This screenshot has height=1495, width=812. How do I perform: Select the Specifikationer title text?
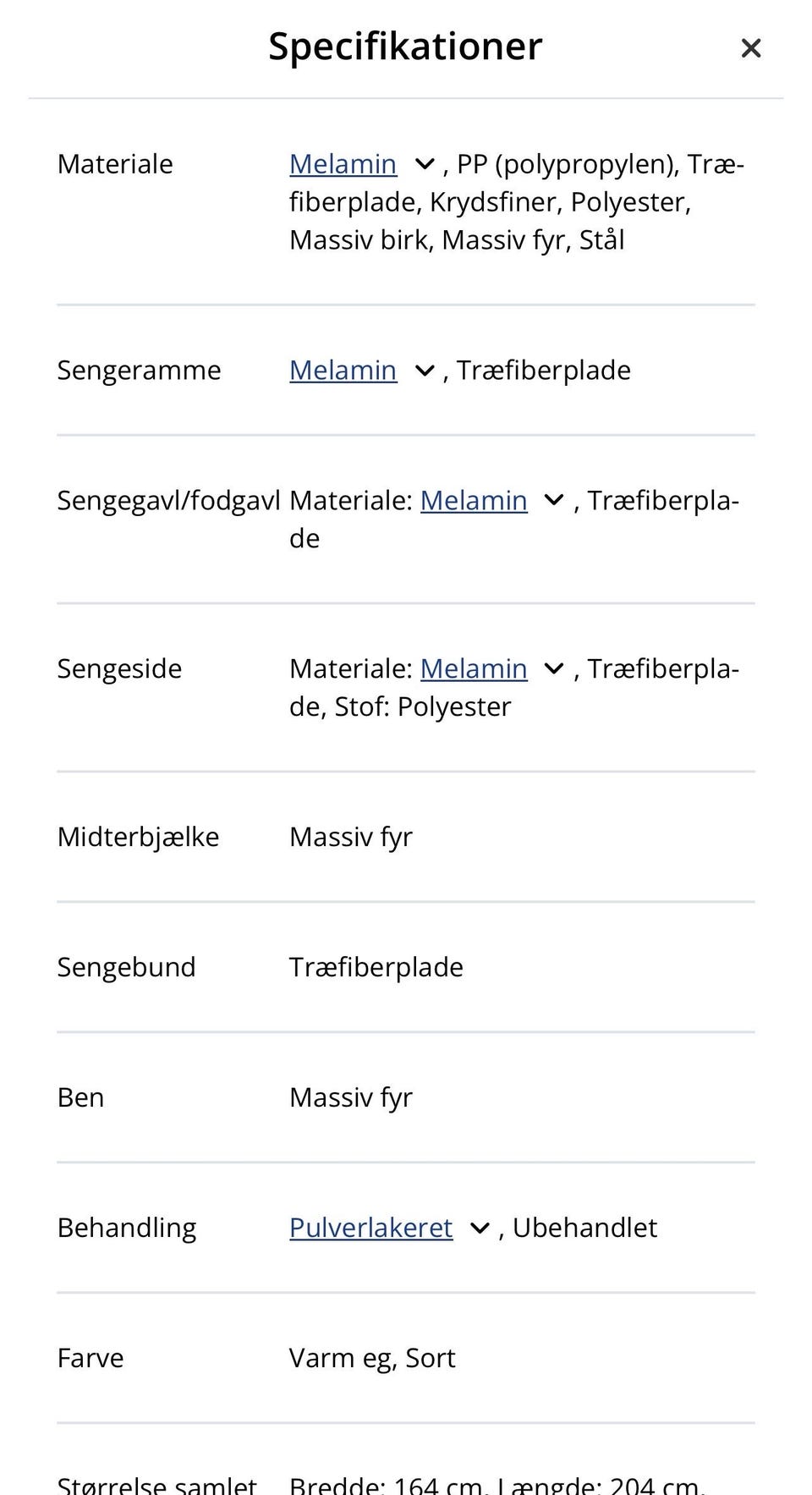404,47
